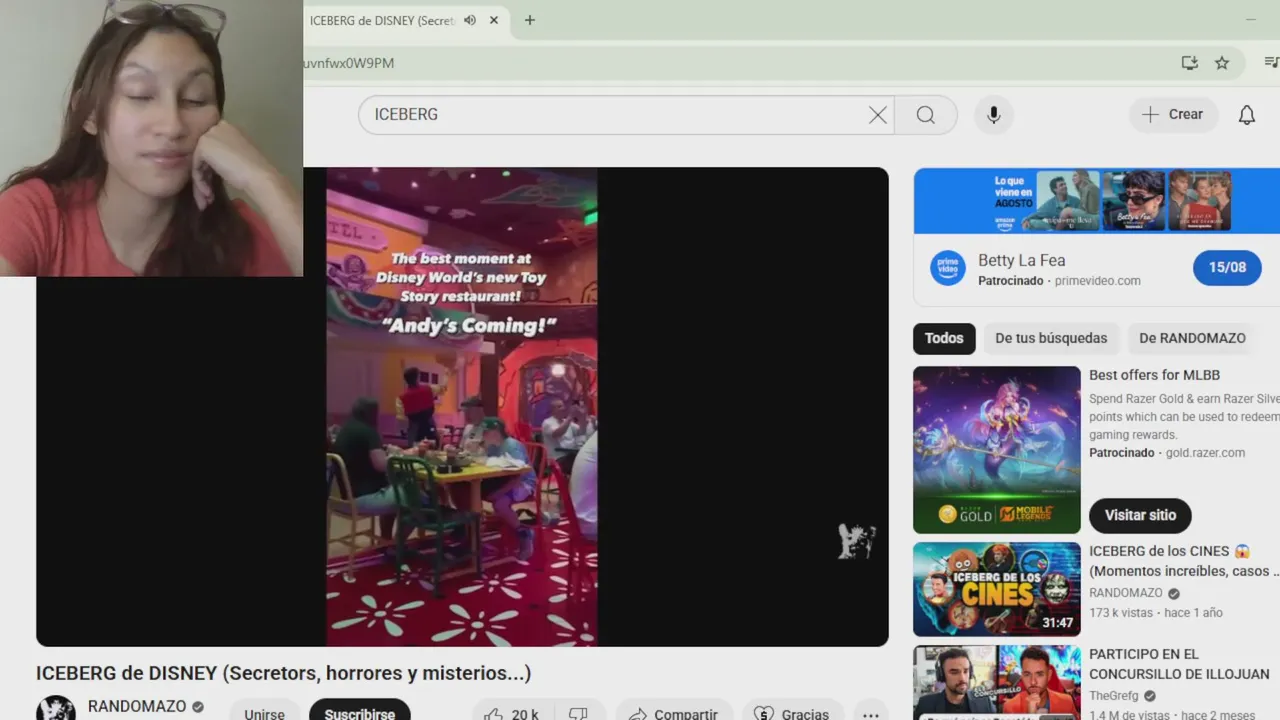The height and width of the screenshot is (720, 1280).
Task: Click the primevideo.com sponsor text
Action: 1097,281
